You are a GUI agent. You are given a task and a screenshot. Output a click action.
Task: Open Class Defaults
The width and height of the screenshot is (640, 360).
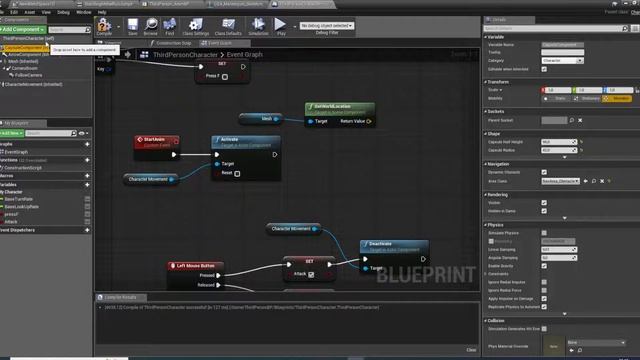pos(228,27)
